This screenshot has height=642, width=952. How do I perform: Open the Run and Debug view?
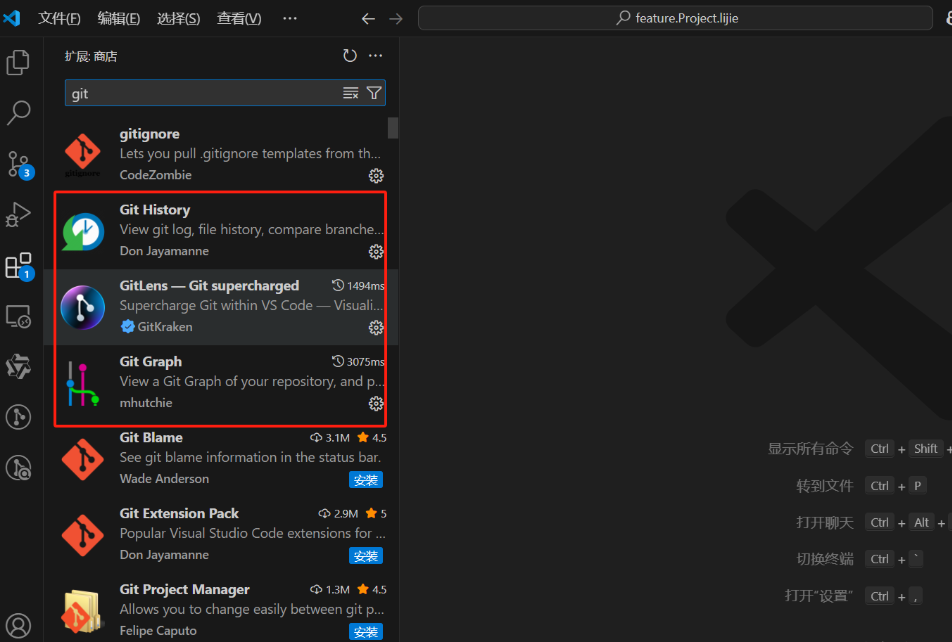pyautogui.click(x=18, y=214)
